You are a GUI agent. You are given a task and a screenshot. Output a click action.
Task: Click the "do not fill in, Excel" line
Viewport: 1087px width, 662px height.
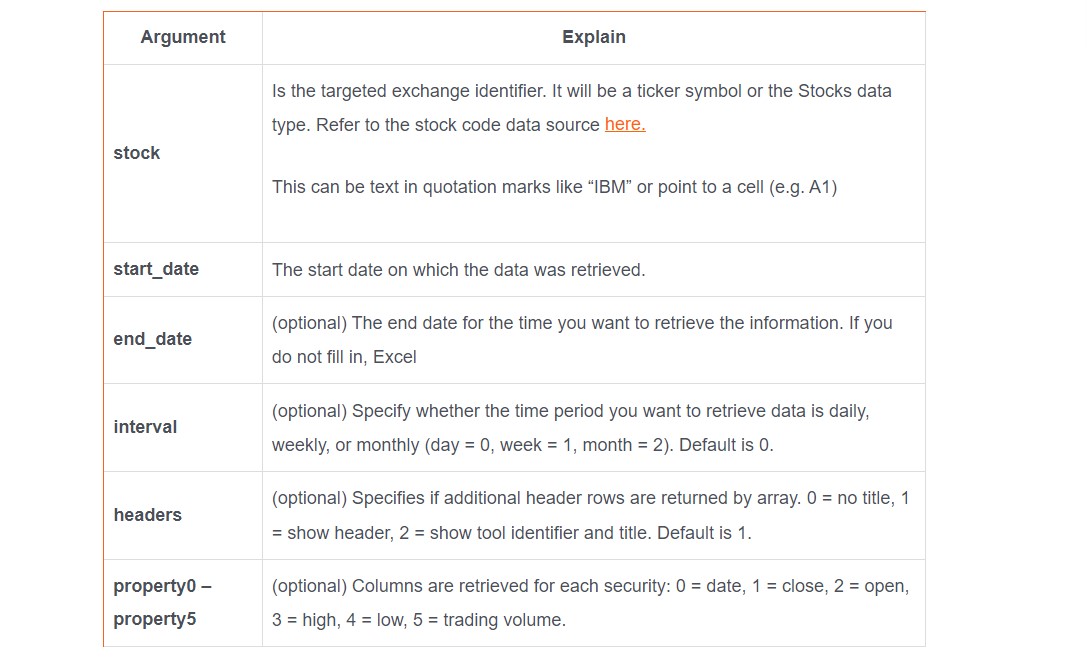coord(344,357)
